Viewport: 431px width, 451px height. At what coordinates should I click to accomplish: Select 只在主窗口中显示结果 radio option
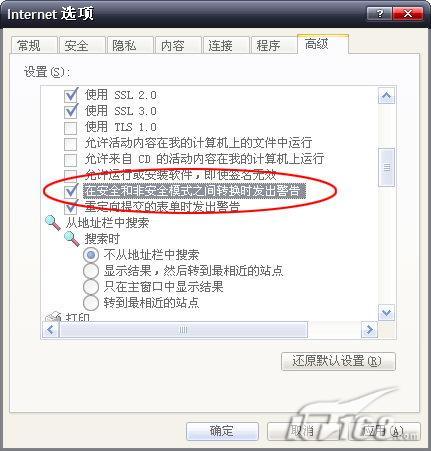pyautogui.click(x=91, y=287)
